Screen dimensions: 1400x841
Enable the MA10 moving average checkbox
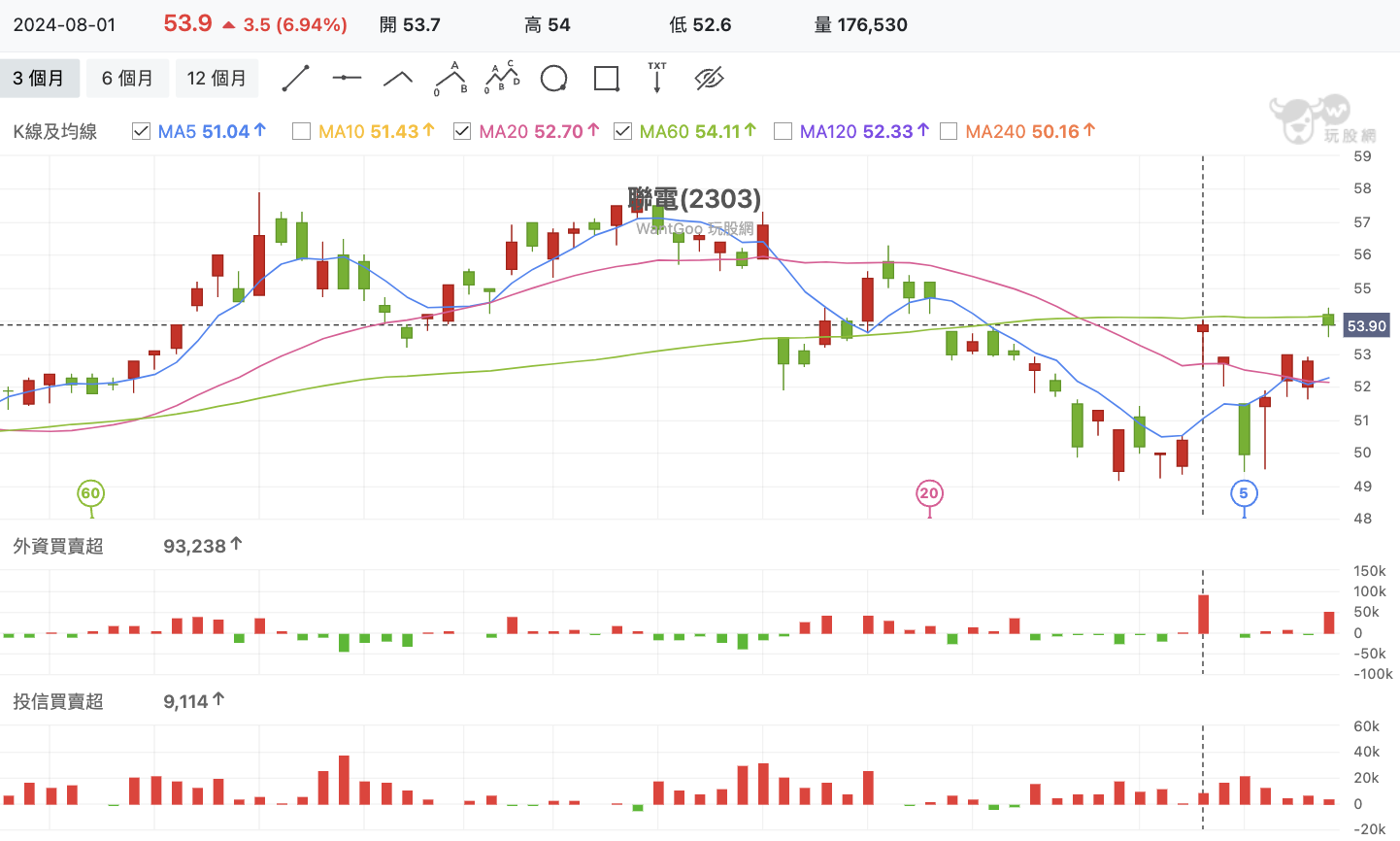301,131
